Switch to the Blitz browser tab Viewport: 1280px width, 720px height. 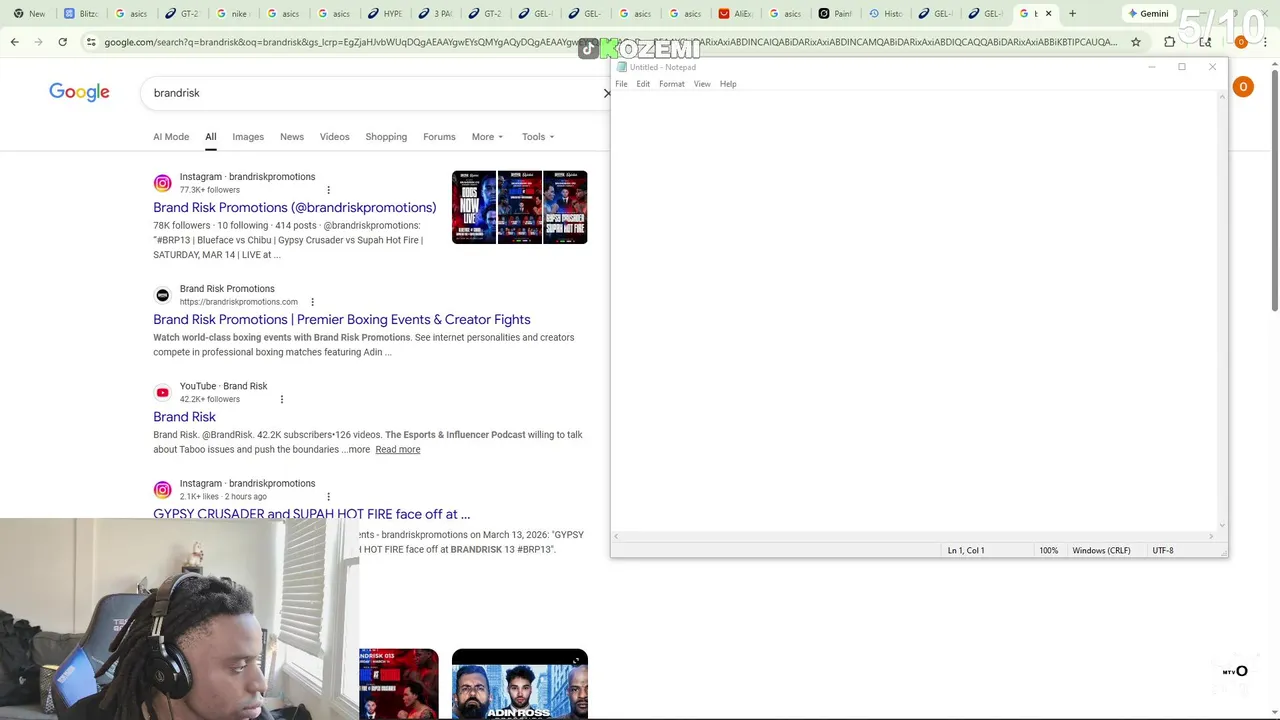(82, 14)
